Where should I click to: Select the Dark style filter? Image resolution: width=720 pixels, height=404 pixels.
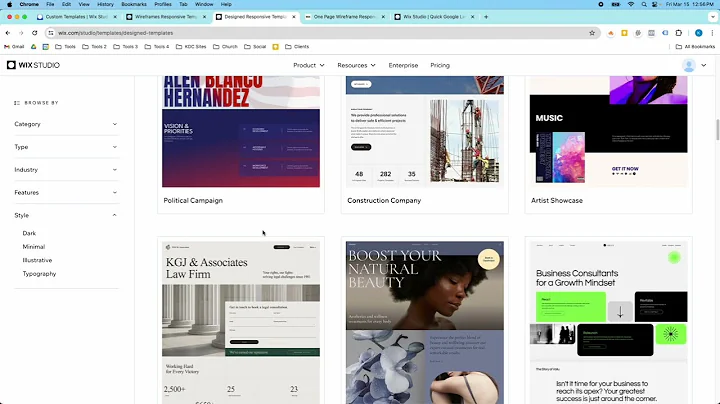coord(29,233)
